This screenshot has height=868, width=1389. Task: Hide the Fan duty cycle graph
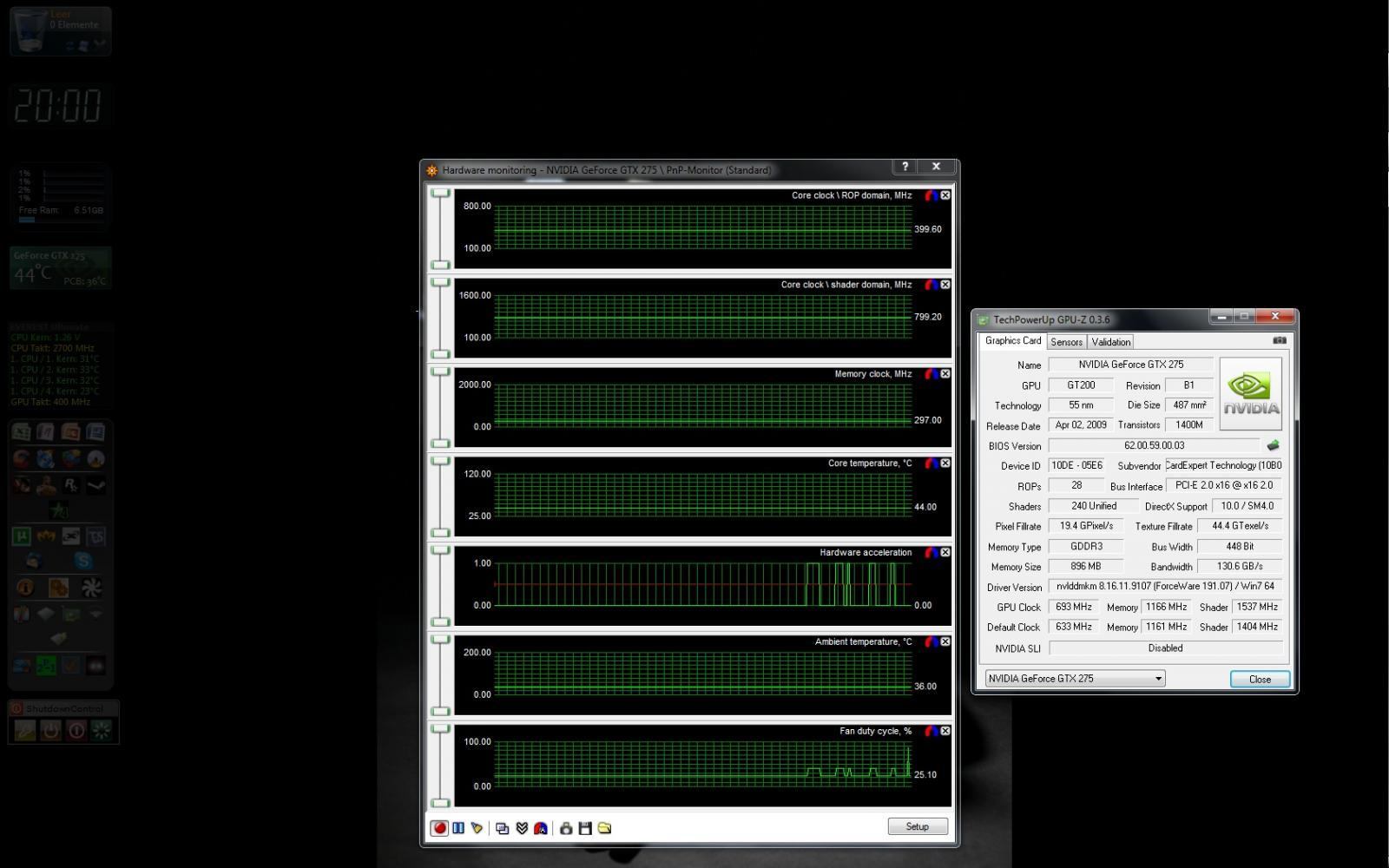[x=945, y=732]
